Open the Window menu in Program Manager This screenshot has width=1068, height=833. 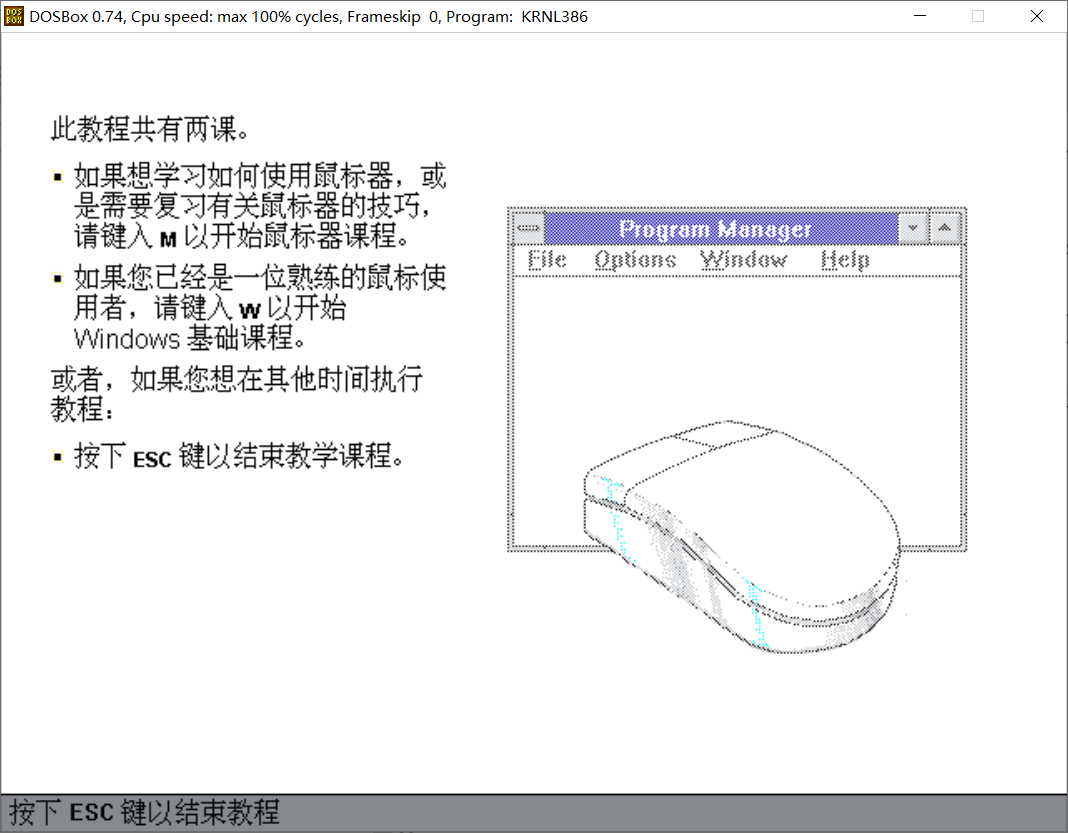(x=743, y=260)
